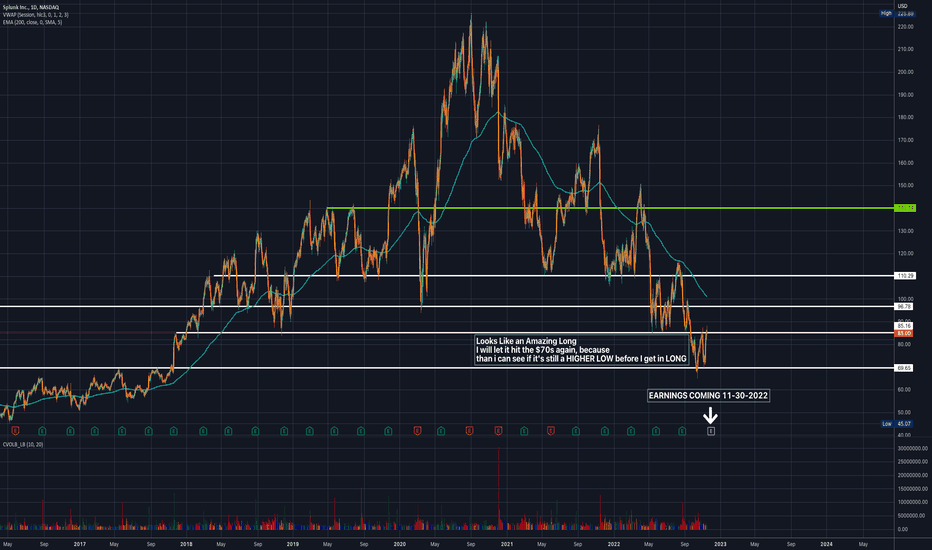Click the orange 83.00 current price tag
Screen dimensions: 932x550
click(904, 334)
